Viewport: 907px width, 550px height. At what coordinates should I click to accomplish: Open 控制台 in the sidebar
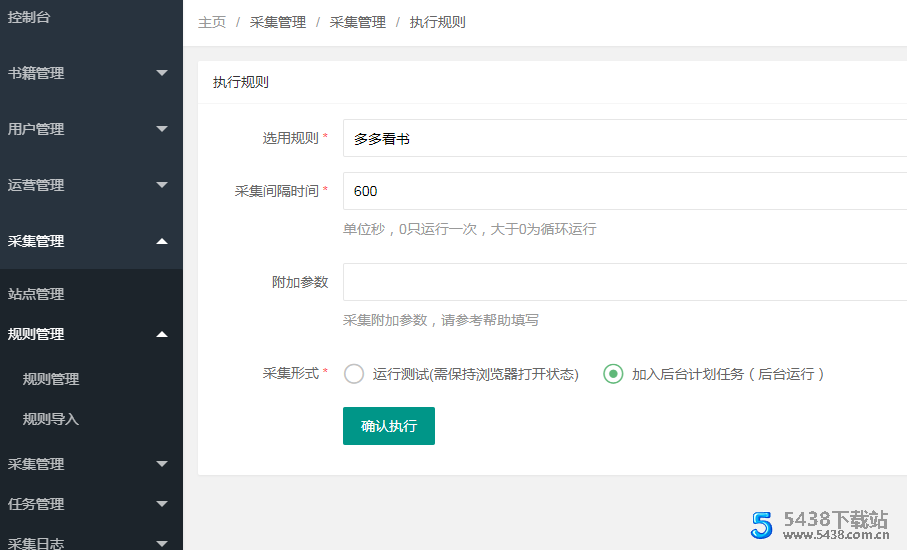click(x=29, y=17)
